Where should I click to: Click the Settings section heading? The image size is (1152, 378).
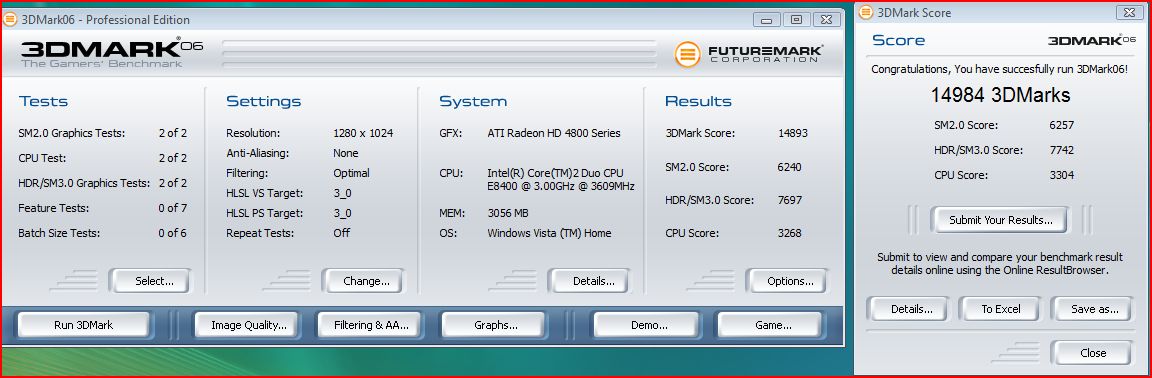[x=264, y=101]
